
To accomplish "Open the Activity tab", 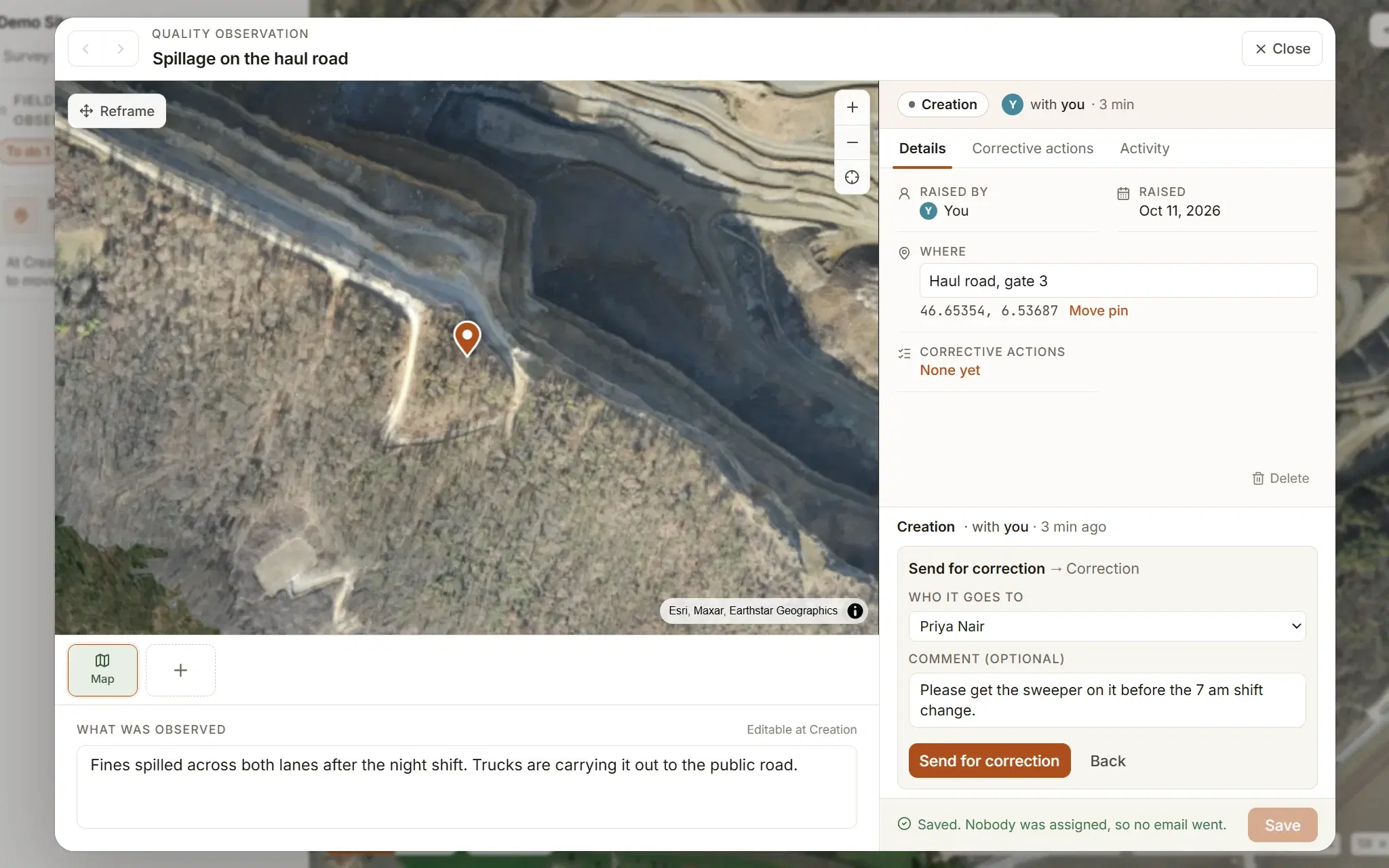I will pyautogui.click(x=1144, y=149).
